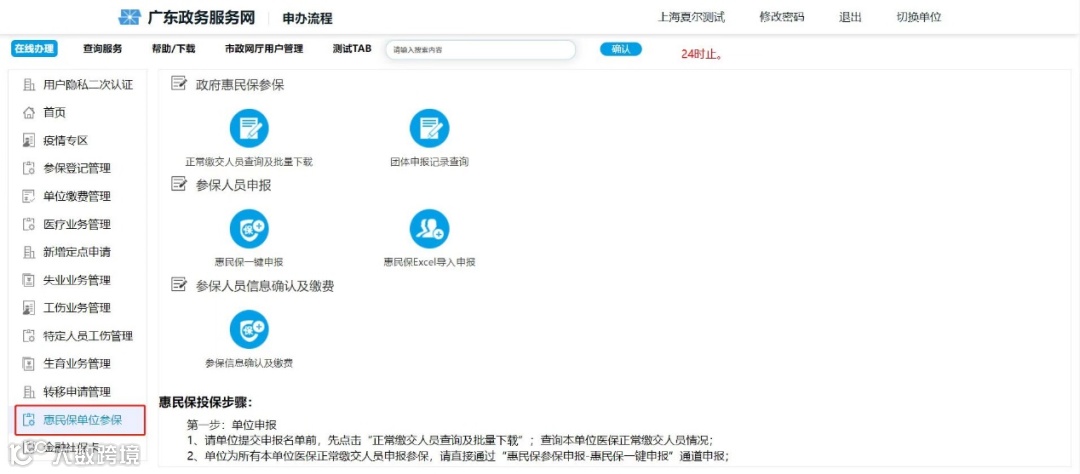Click edit icon beside 参保人员申报 heading
The image size is (1080, 474).
(179, 185)
